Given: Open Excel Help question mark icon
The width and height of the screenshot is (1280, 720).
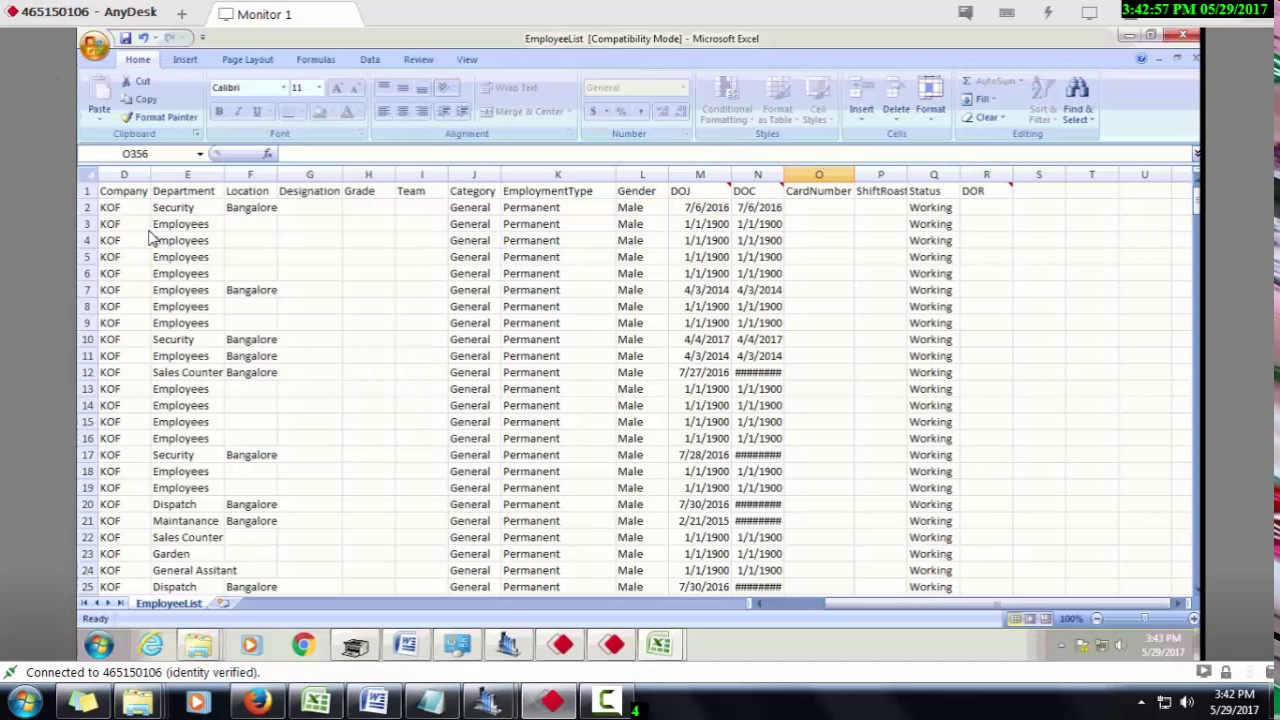Looking at the screenshot, I should (x=1141, y=59).
